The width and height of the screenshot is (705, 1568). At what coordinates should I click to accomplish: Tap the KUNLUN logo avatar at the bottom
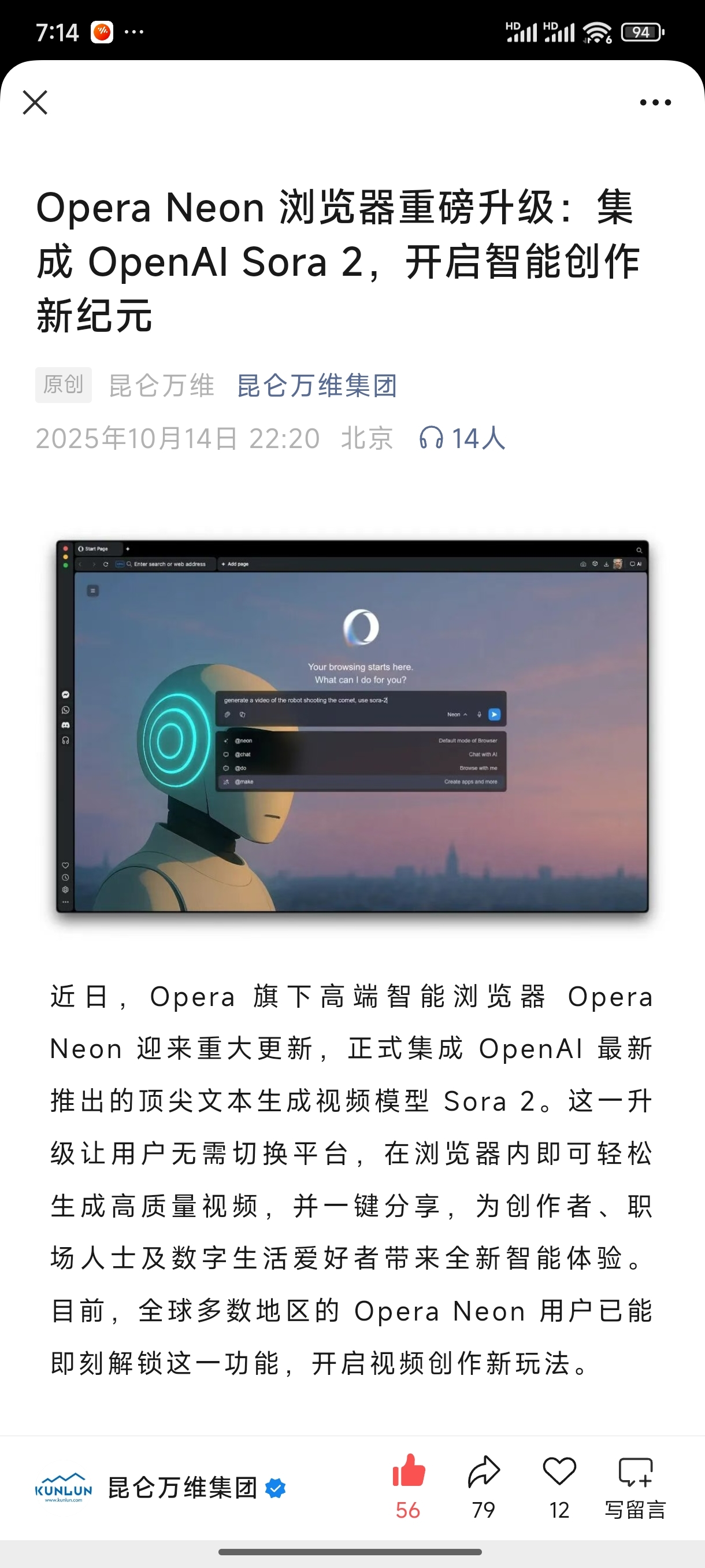tap(63, 1488)
